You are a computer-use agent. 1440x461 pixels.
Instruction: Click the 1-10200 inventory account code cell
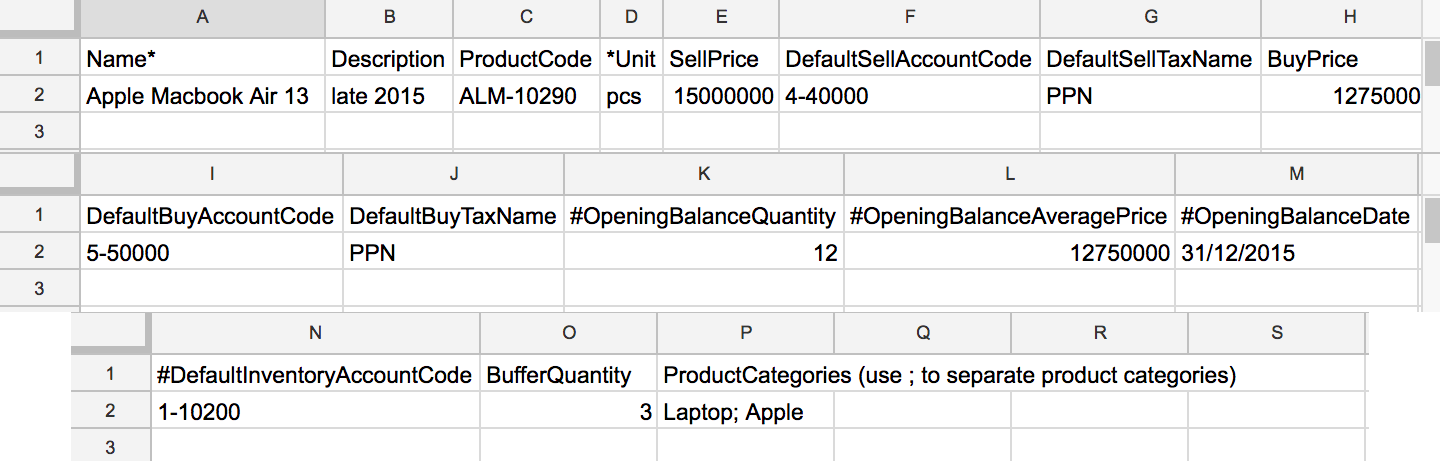coord(315,411)
